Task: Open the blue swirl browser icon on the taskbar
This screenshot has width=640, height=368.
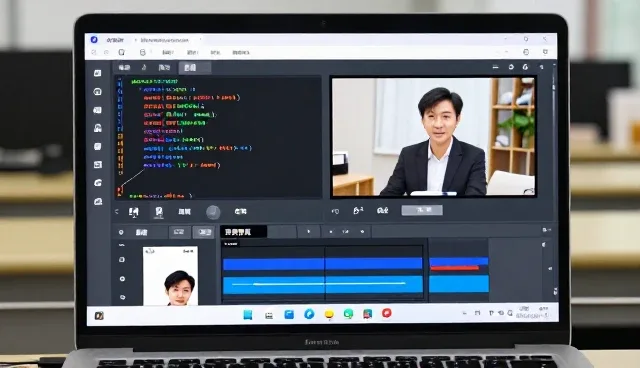Action: tap(309, 314)
